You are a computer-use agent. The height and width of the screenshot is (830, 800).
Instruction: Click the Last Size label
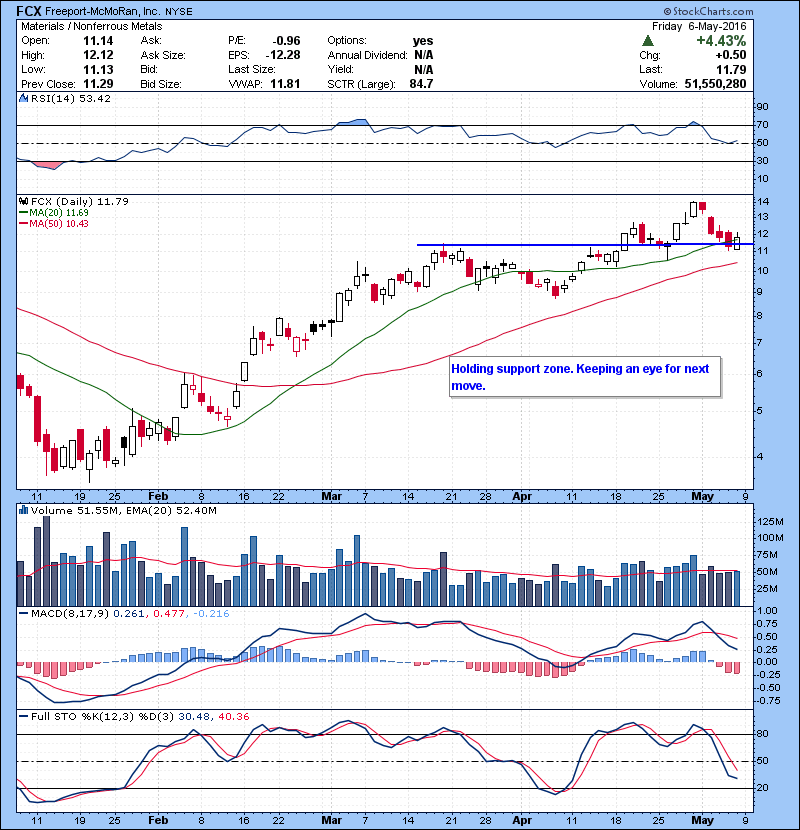point(251,69)
